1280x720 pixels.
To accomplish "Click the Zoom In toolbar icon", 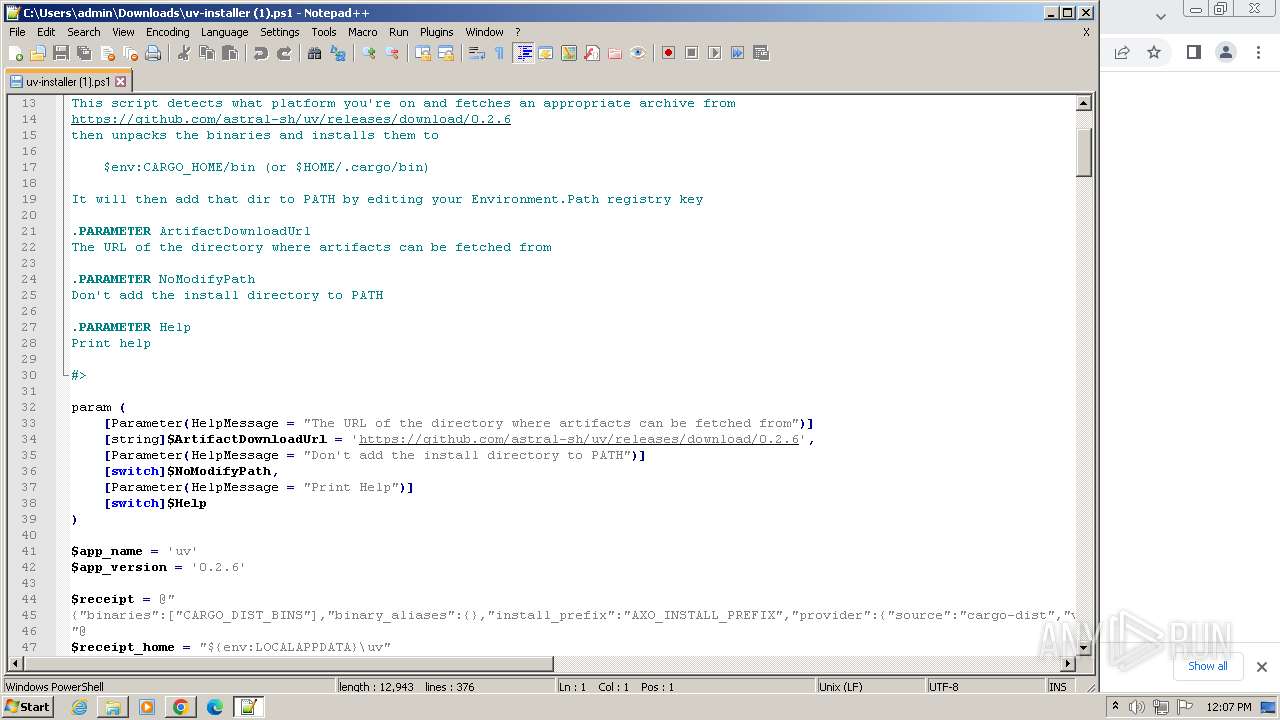I will (x=368, y=53).
